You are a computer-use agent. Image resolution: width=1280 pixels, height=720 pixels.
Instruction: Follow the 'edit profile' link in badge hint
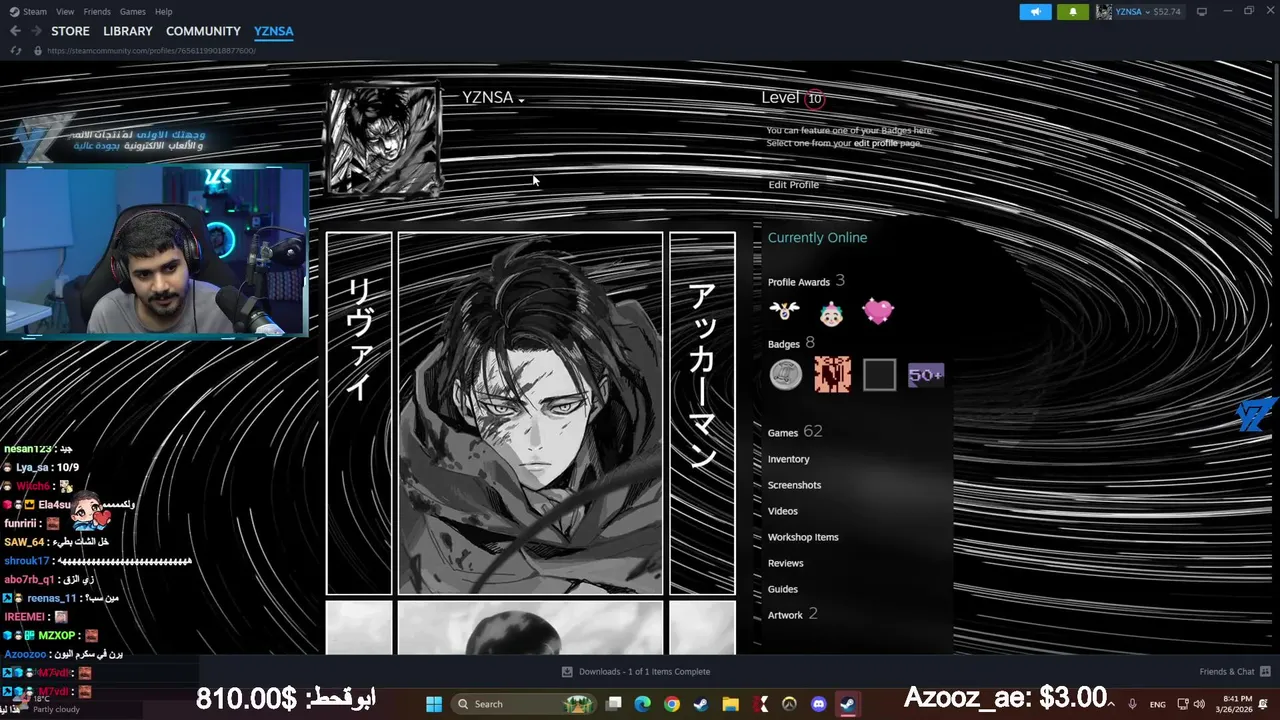pyautogui.click(x=876, y=143)
